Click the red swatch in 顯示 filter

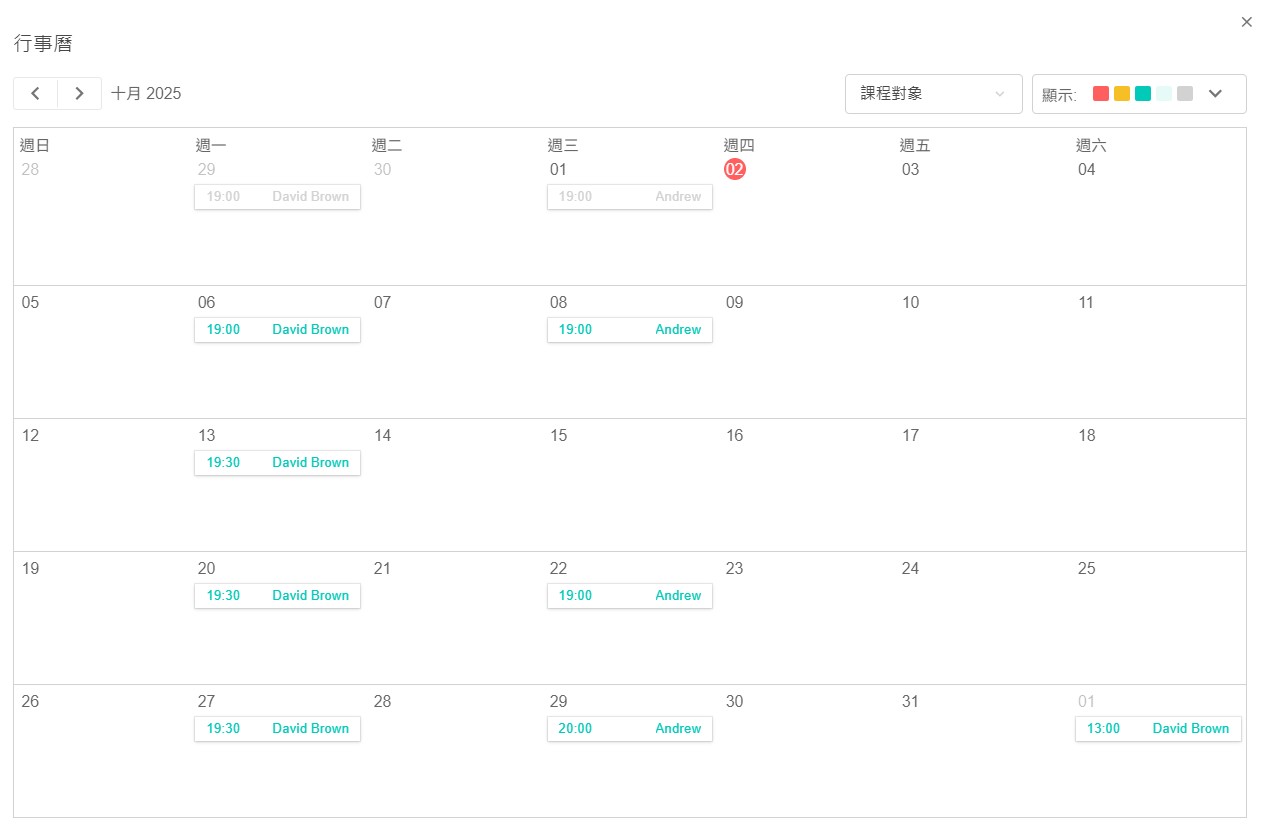point(1101,94)
